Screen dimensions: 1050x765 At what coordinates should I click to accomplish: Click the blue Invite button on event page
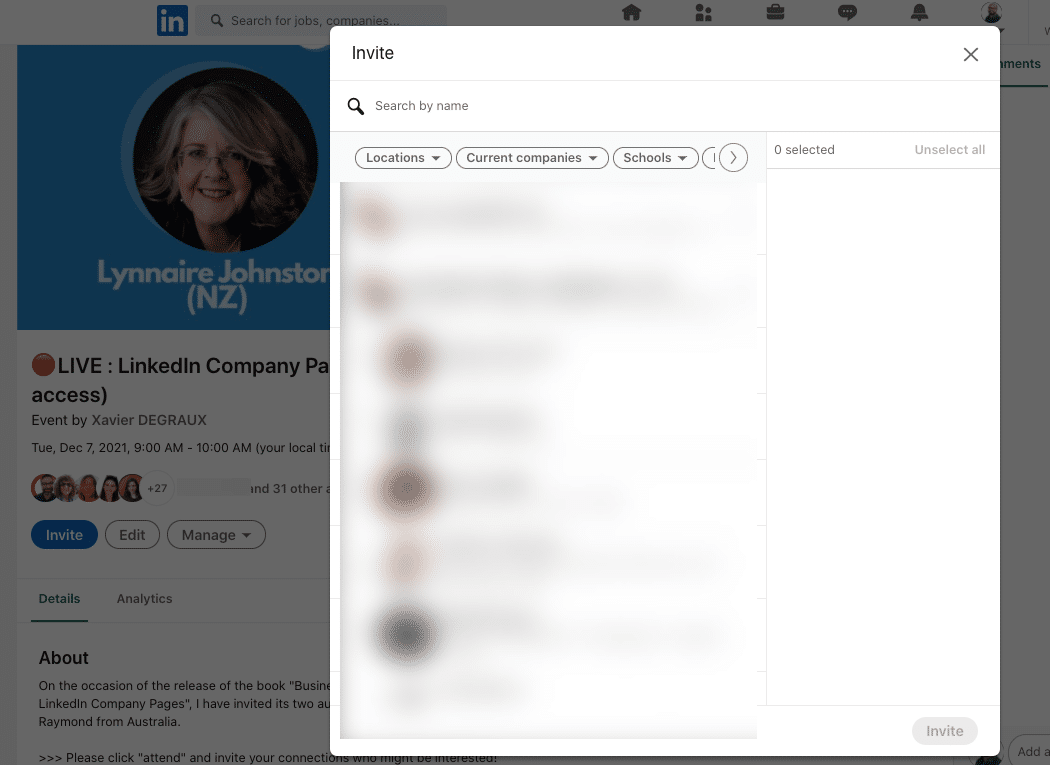pyautogui.click(x=64, y=535)
